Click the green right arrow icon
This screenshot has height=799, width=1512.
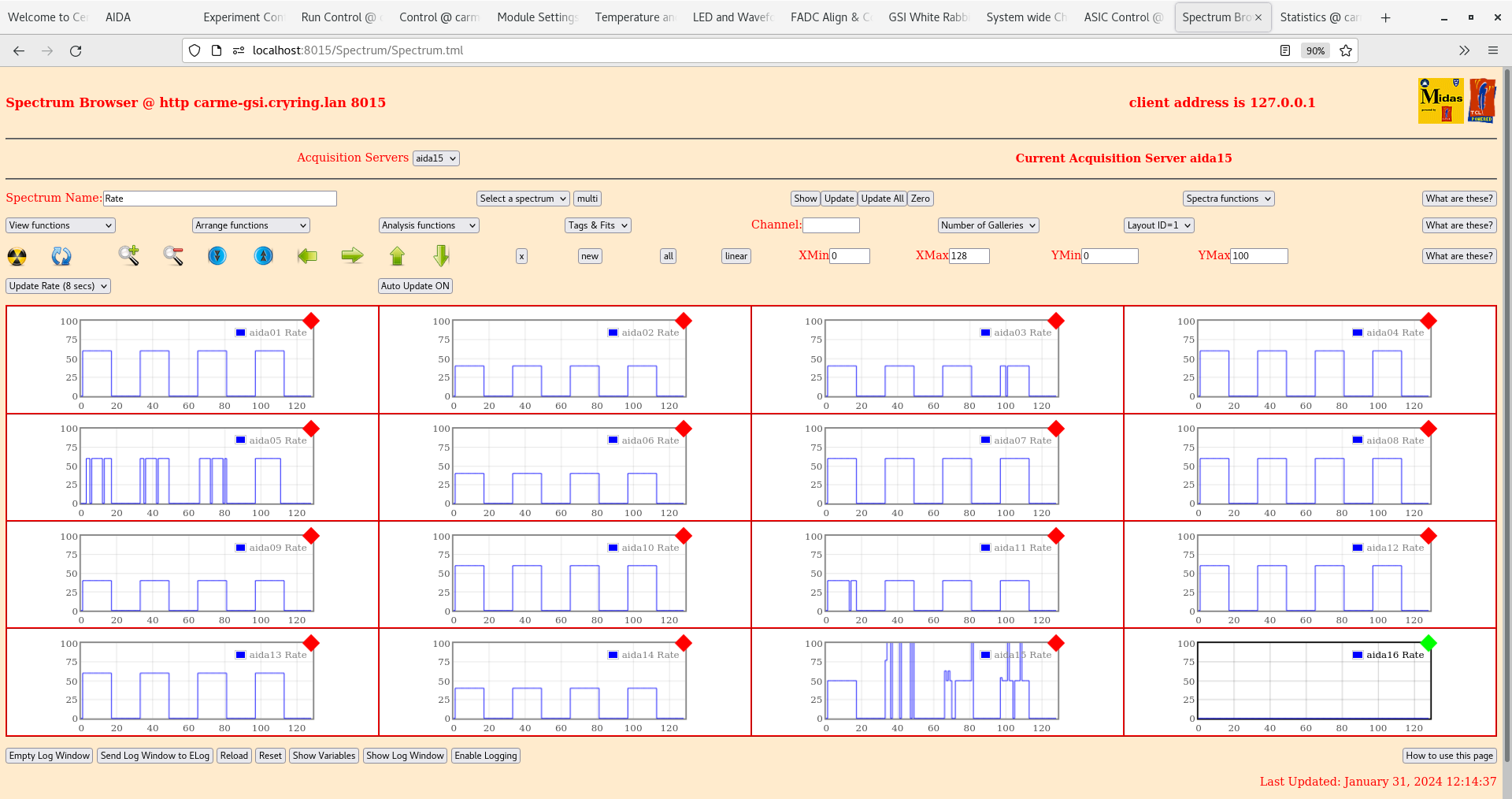[352, 255]
